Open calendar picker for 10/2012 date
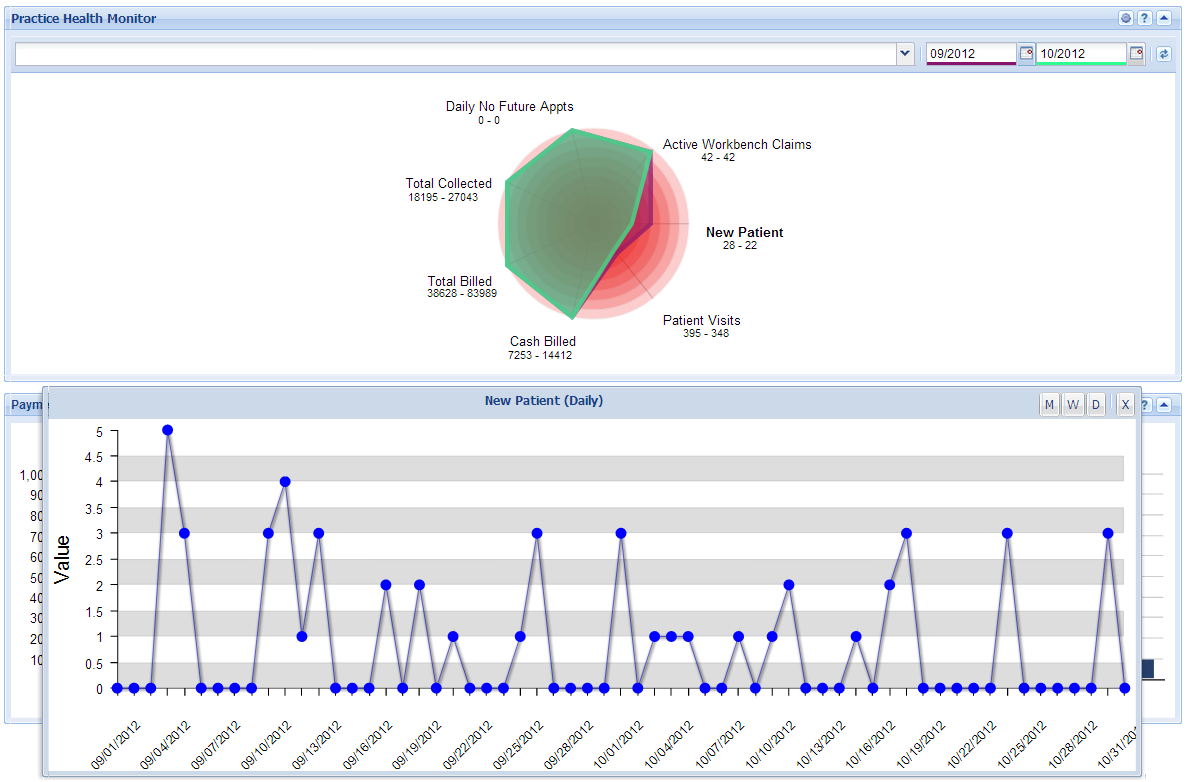 (1136, 53)
